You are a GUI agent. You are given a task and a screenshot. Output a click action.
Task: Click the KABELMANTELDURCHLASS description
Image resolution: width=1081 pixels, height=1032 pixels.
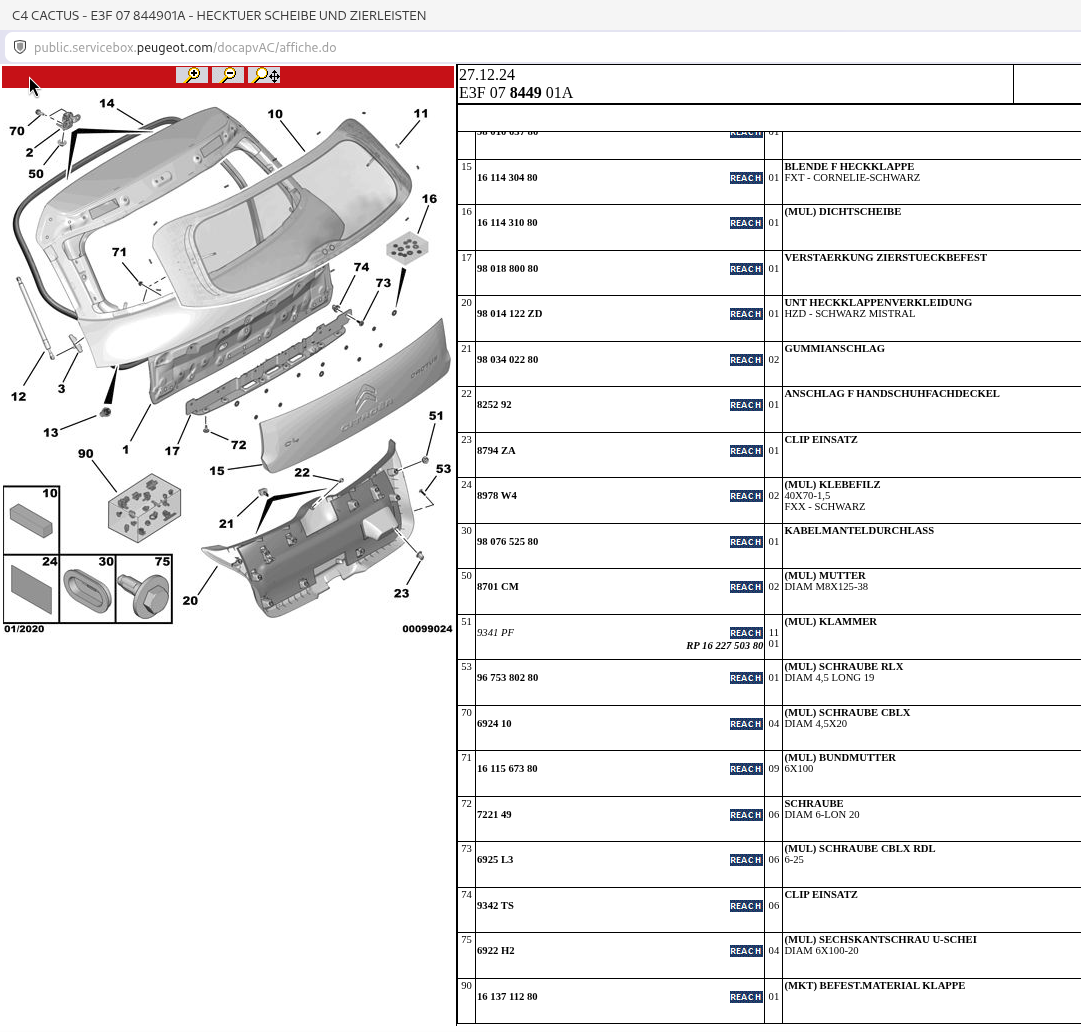point(859,531)
